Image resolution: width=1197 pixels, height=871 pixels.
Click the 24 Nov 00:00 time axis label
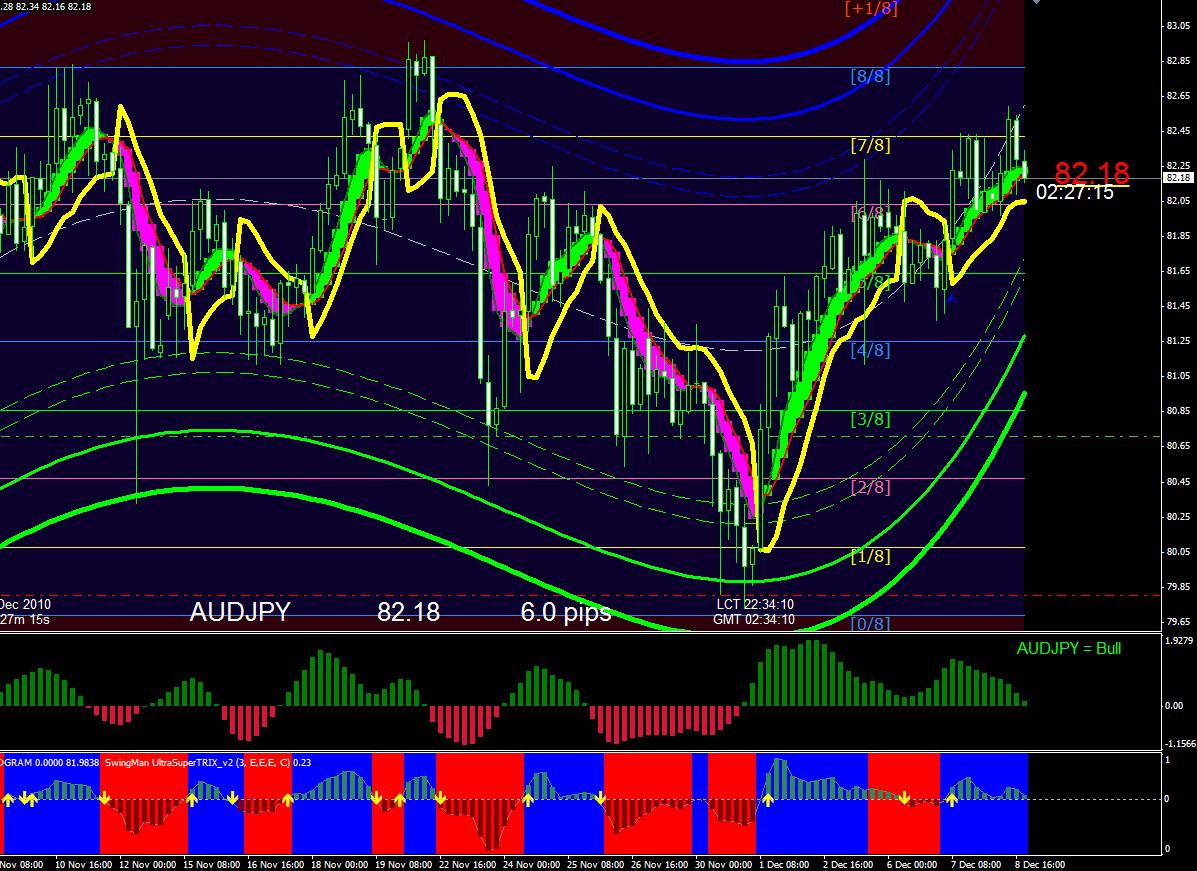pyautogui.click(x=532, y=865)
